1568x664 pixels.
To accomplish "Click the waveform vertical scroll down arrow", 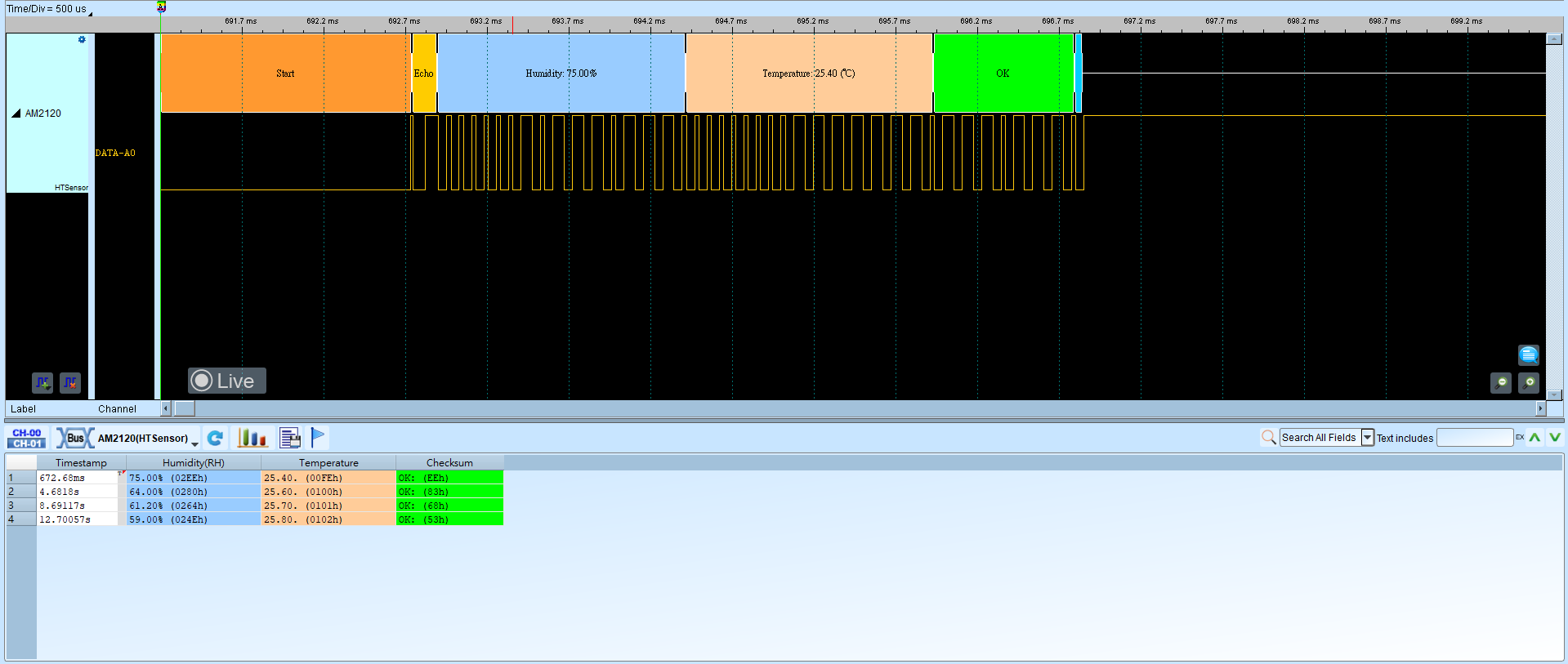I will pos(1554,395).
